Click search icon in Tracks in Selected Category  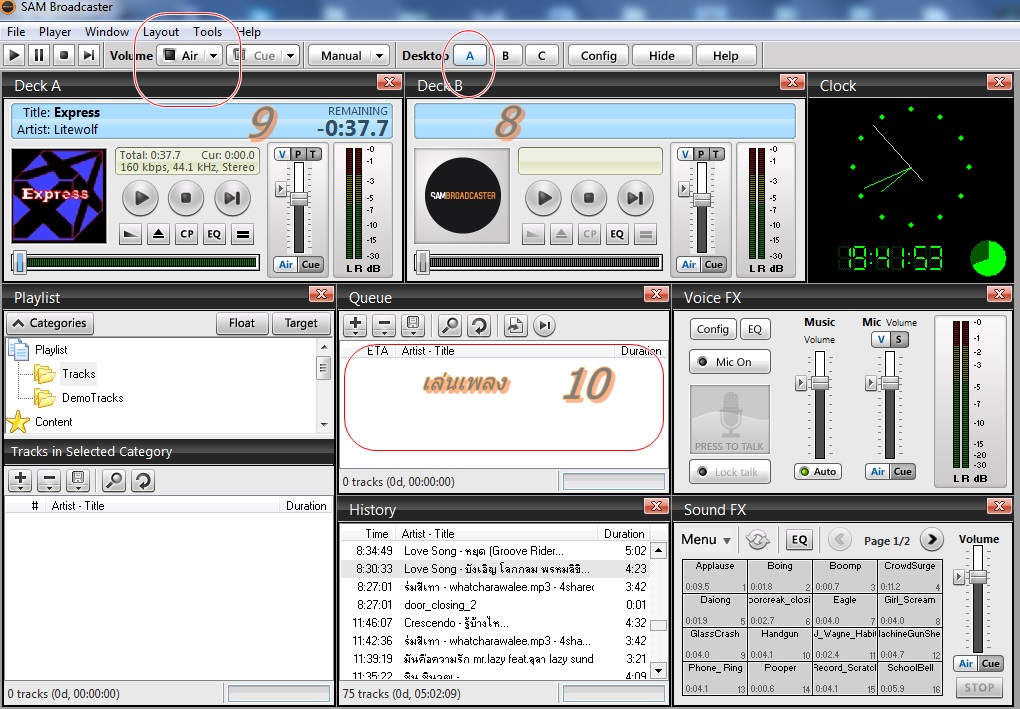[x=114, y=481]
